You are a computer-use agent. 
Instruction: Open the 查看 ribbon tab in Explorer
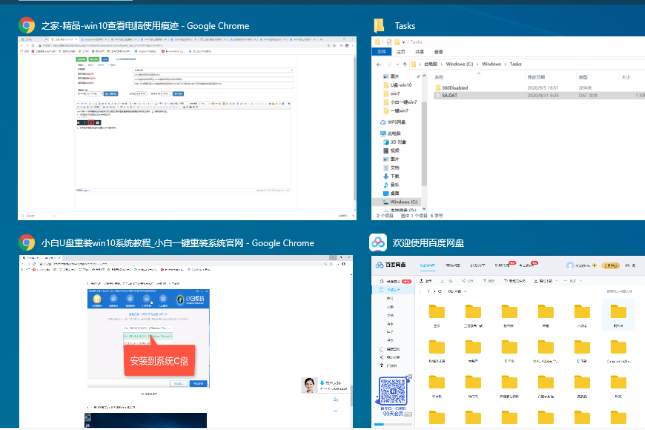click(439, 52)
